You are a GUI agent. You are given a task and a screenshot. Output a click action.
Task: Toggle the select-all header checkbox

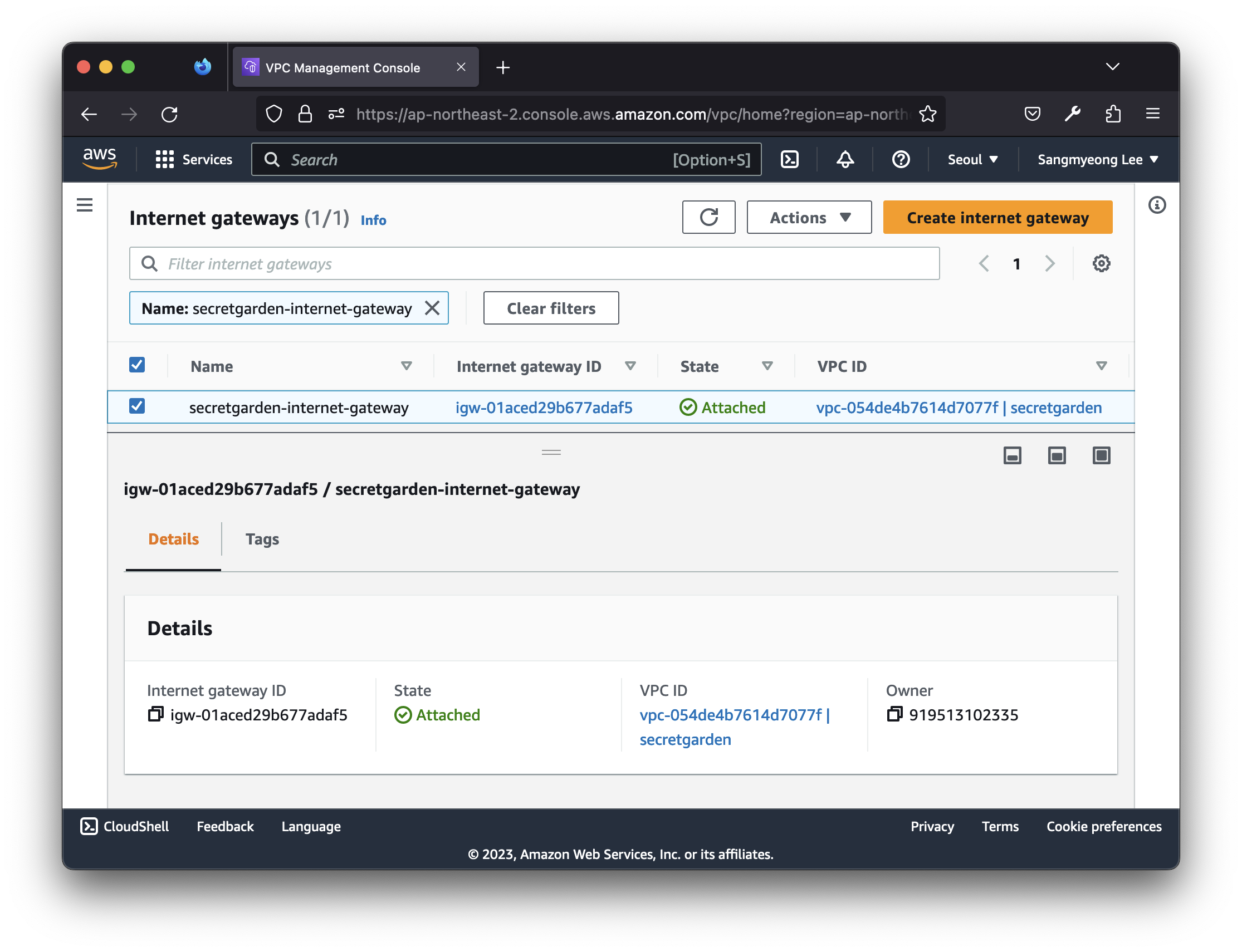coord(137,365)
